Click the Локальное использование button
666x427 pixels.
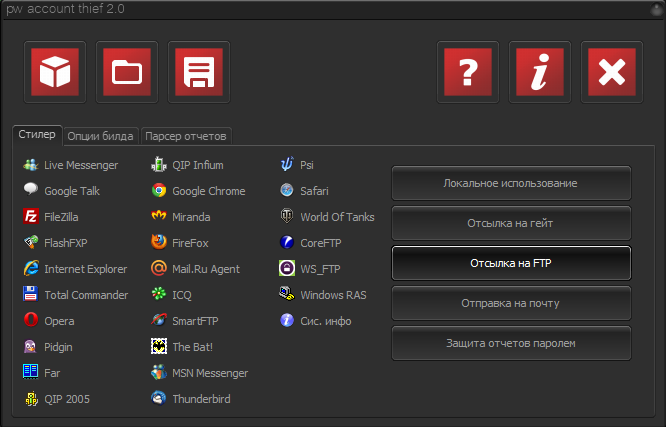pos(511,183)
